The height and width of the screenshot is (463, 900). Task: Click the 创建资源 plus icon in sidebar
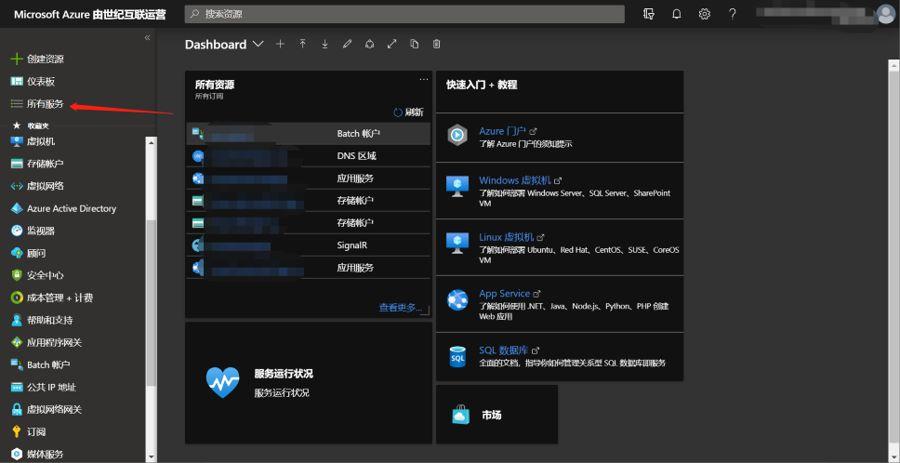pos(17,59)
